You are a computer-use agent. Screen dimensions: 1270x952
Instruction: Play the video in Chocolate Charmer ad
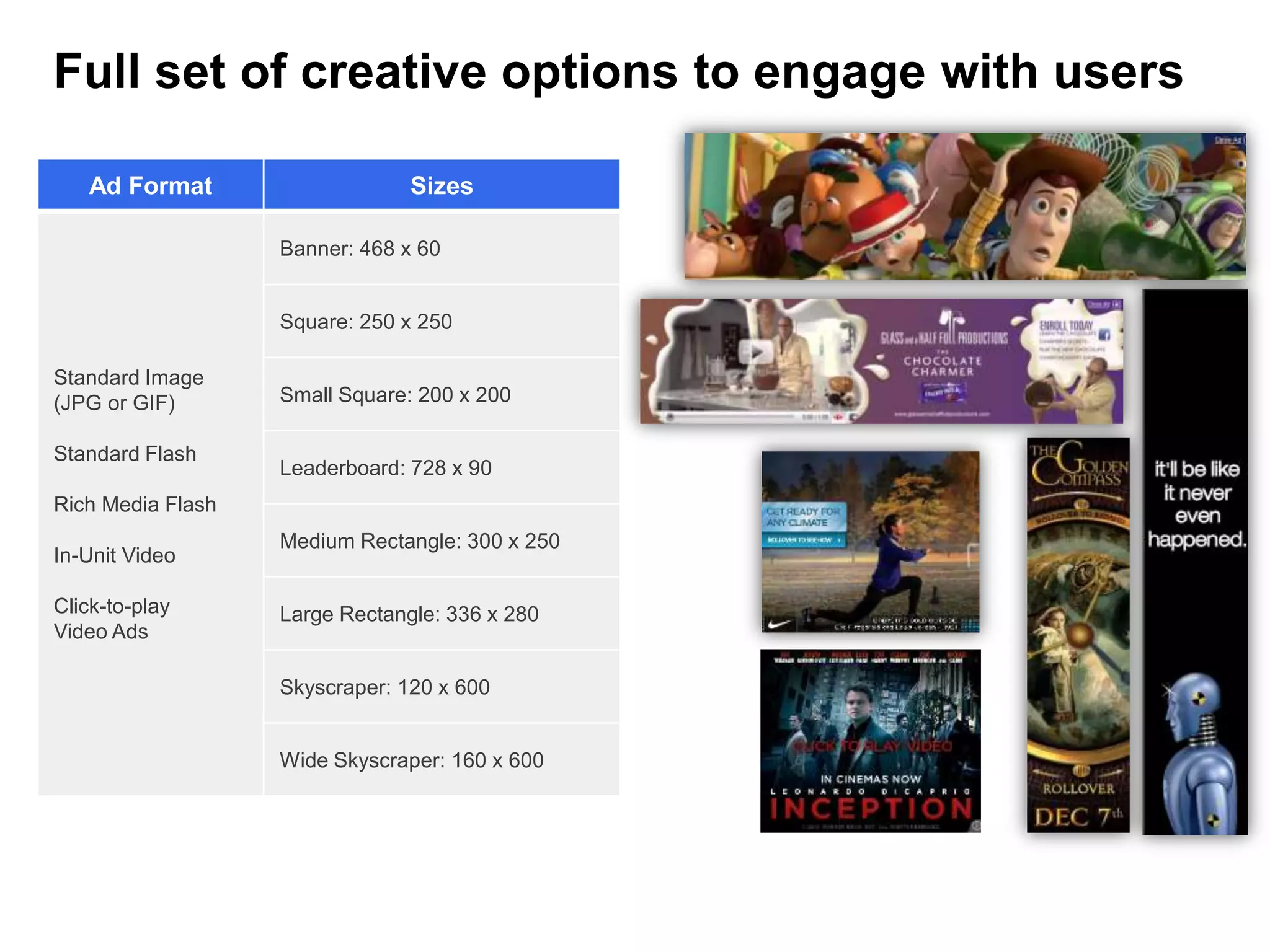coord(756,353)
